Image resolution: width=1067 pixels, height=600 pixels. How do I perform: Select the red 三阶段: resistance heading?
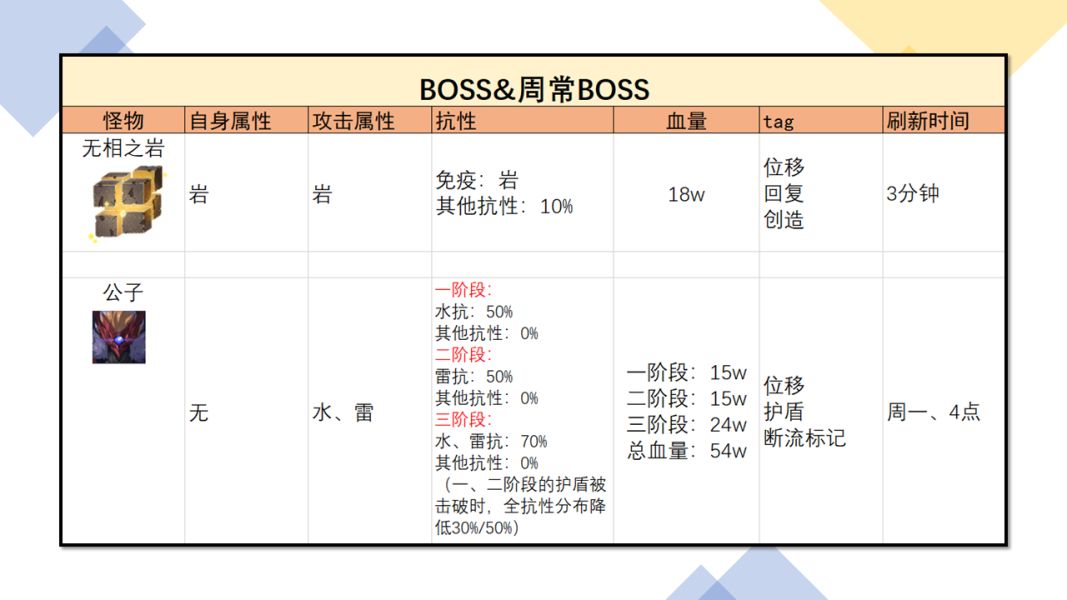click(463, 419)
